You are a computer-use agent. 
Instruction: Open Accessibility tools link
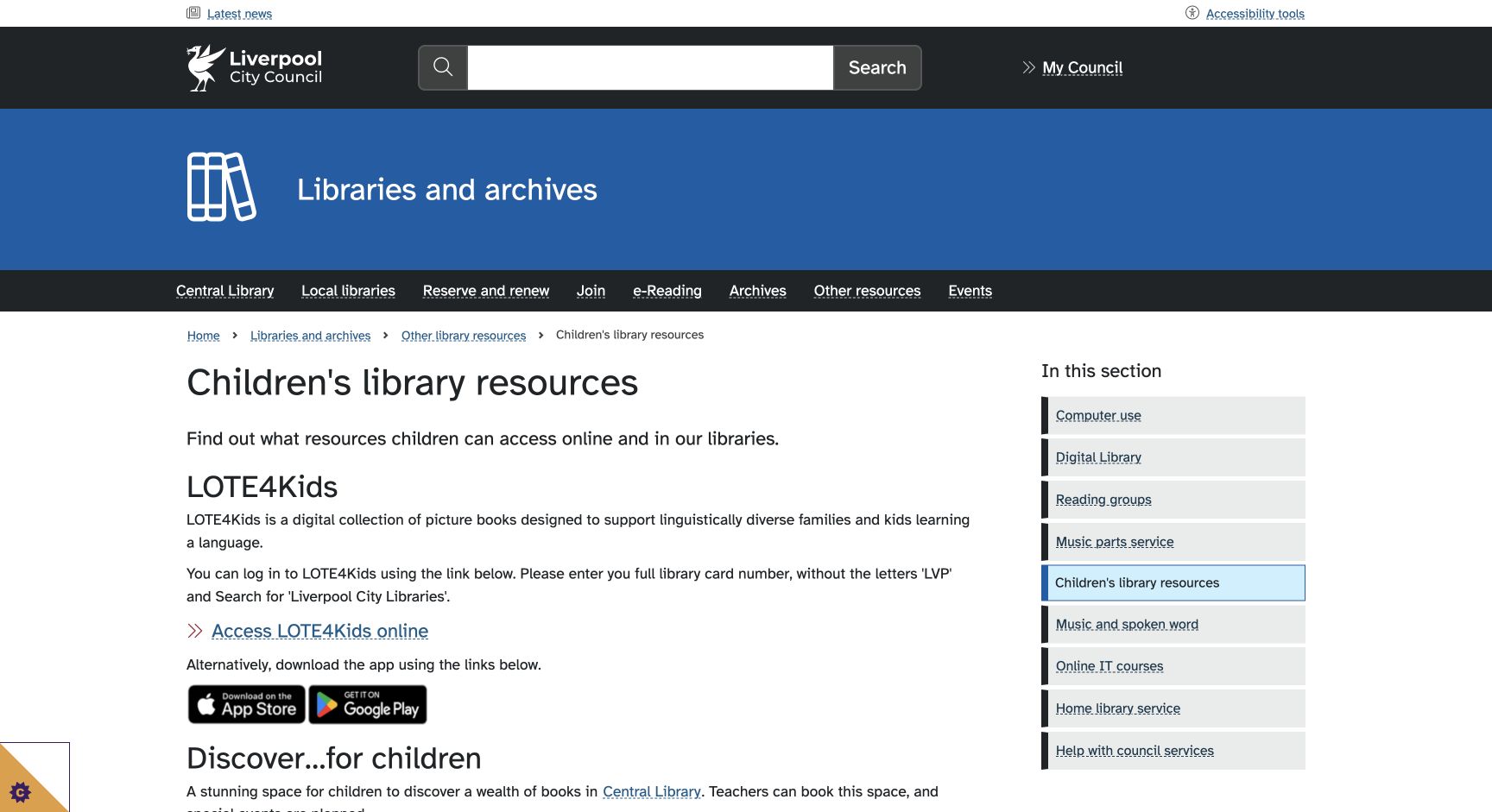[x=1255, y=14]
